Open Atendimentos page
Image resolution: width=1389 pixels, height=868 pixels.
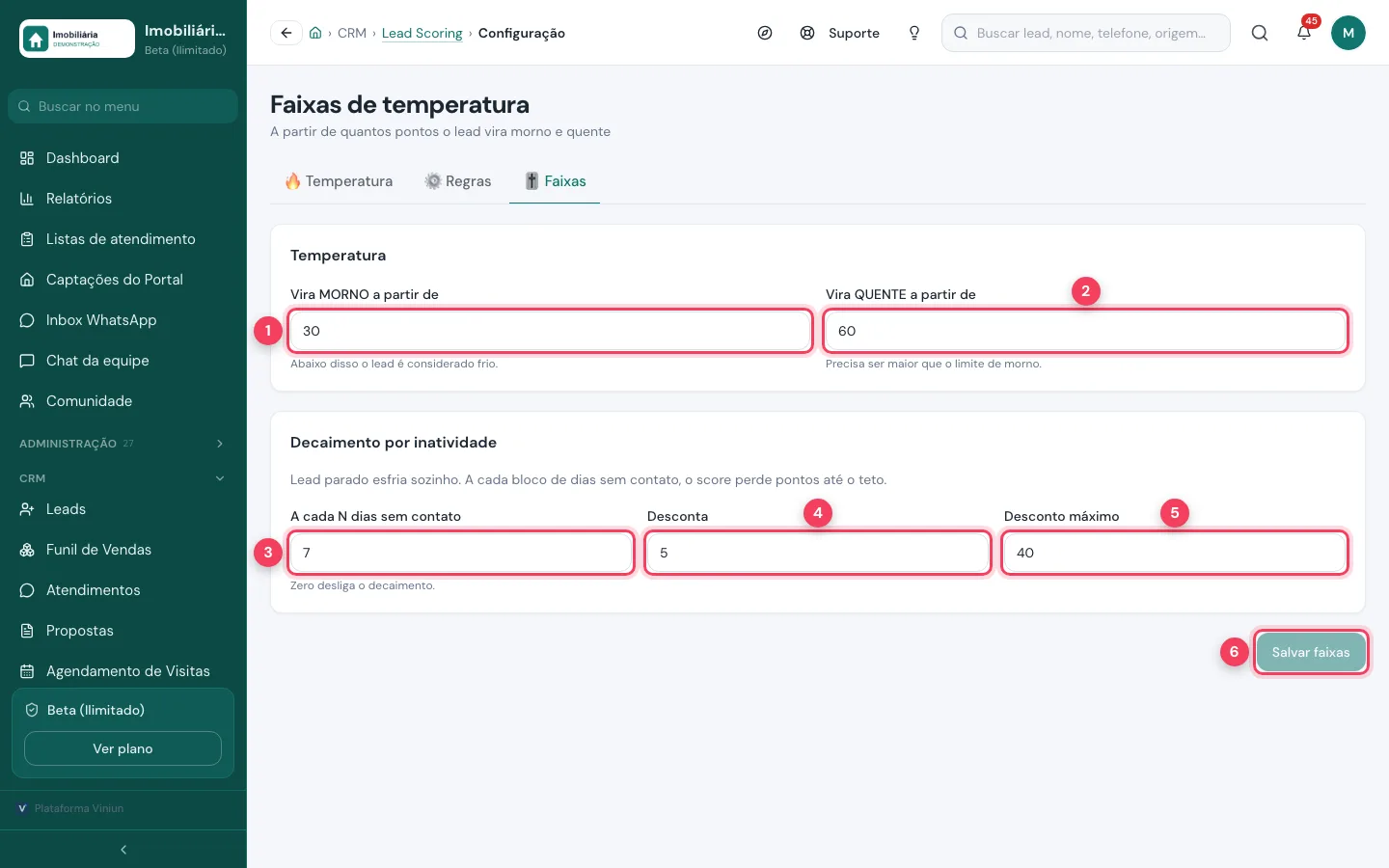[x=123, y=590]
